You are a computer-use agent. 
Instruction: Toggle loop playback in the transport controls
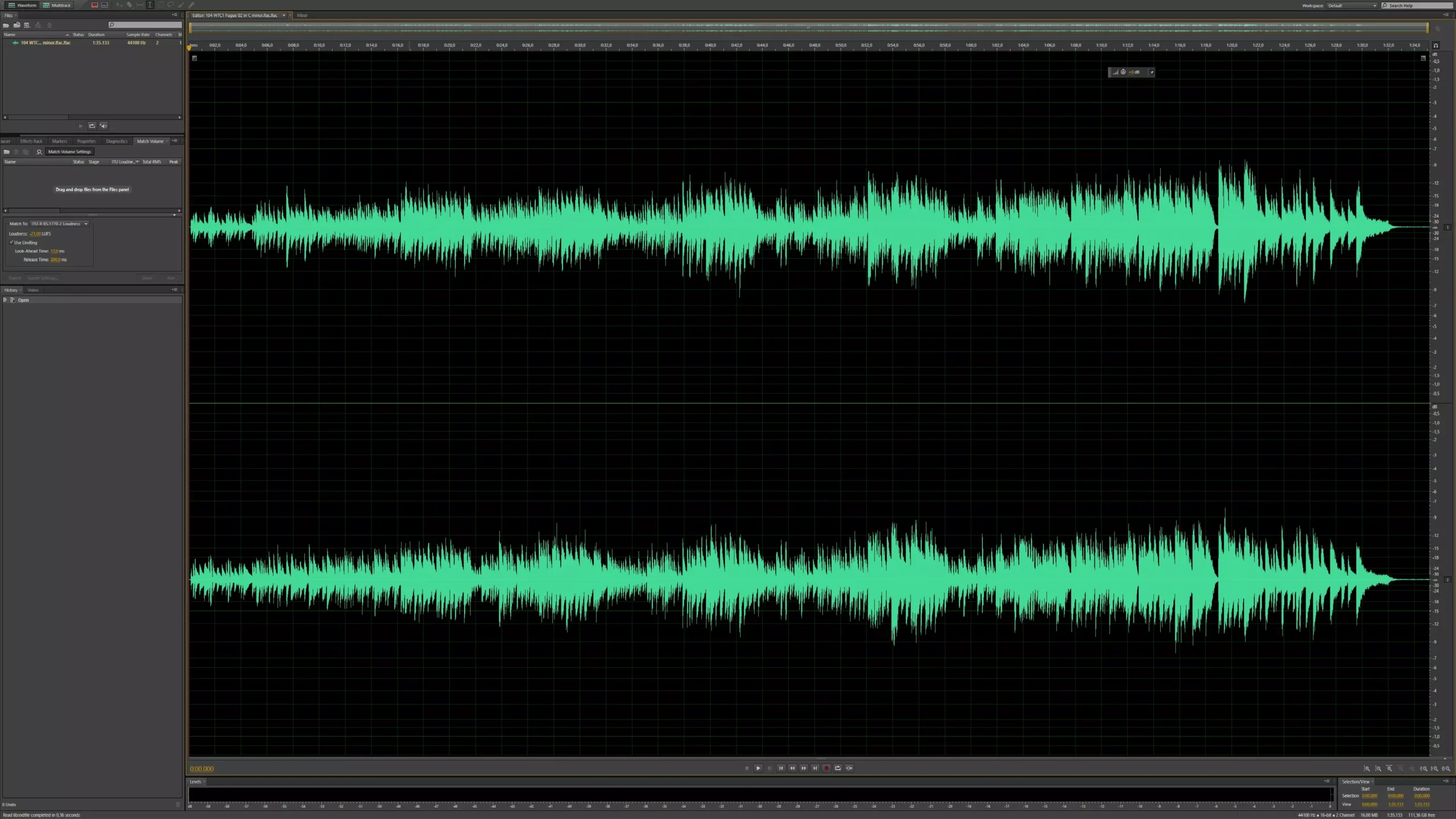click(x=837, y=768)
